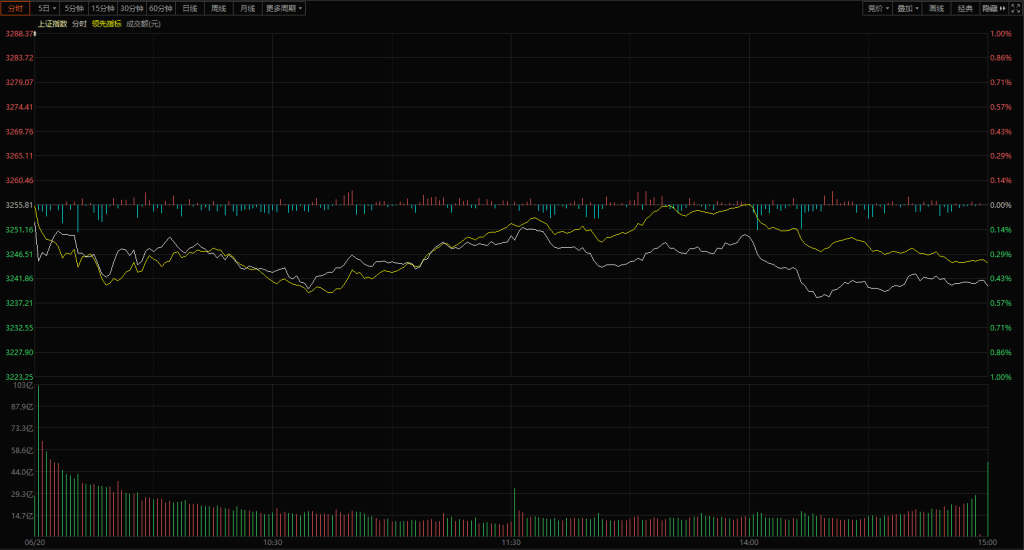Show the 日线 daily chart
1024x550 pixels.
point(190,8)
